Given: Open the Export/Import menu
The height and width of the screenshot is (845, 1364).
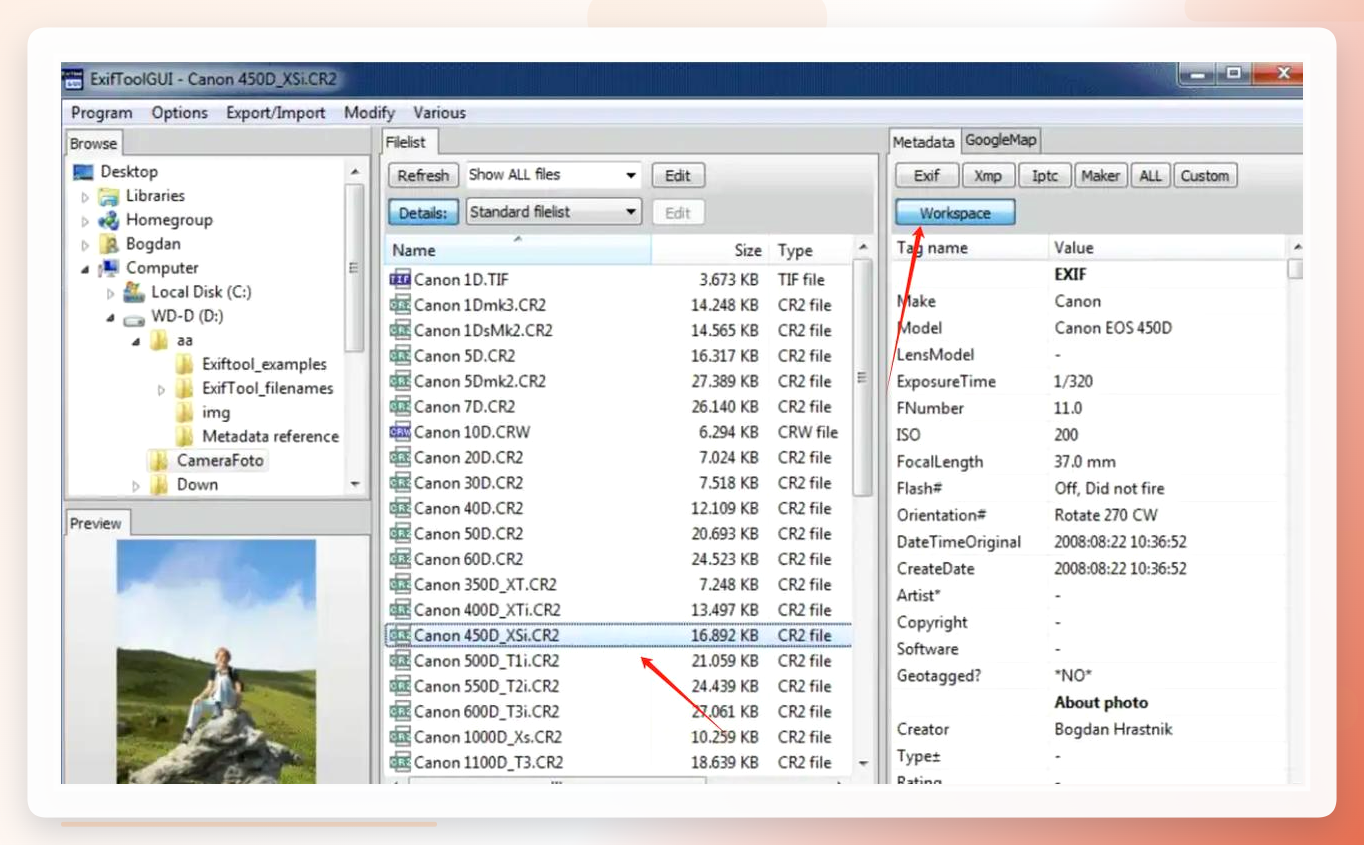Looking at the screenshot, I should (x=276, y=113).
